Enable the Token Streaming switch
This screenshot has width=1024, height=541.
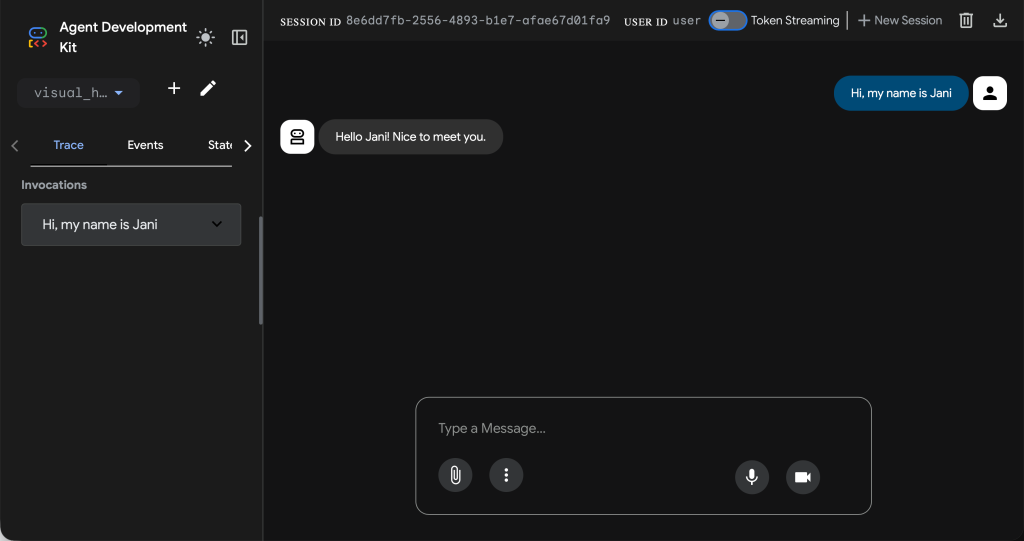[728, 20]
